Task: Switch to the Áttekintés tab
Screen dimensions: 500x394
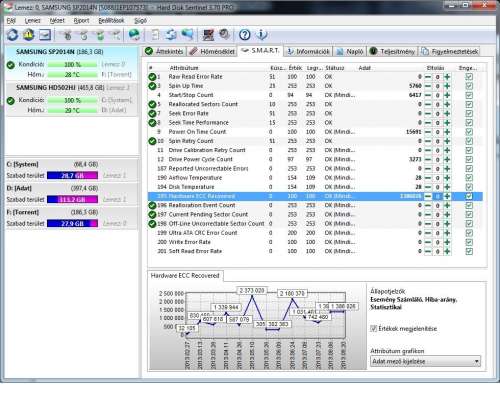Action: (x=165, y=51)
